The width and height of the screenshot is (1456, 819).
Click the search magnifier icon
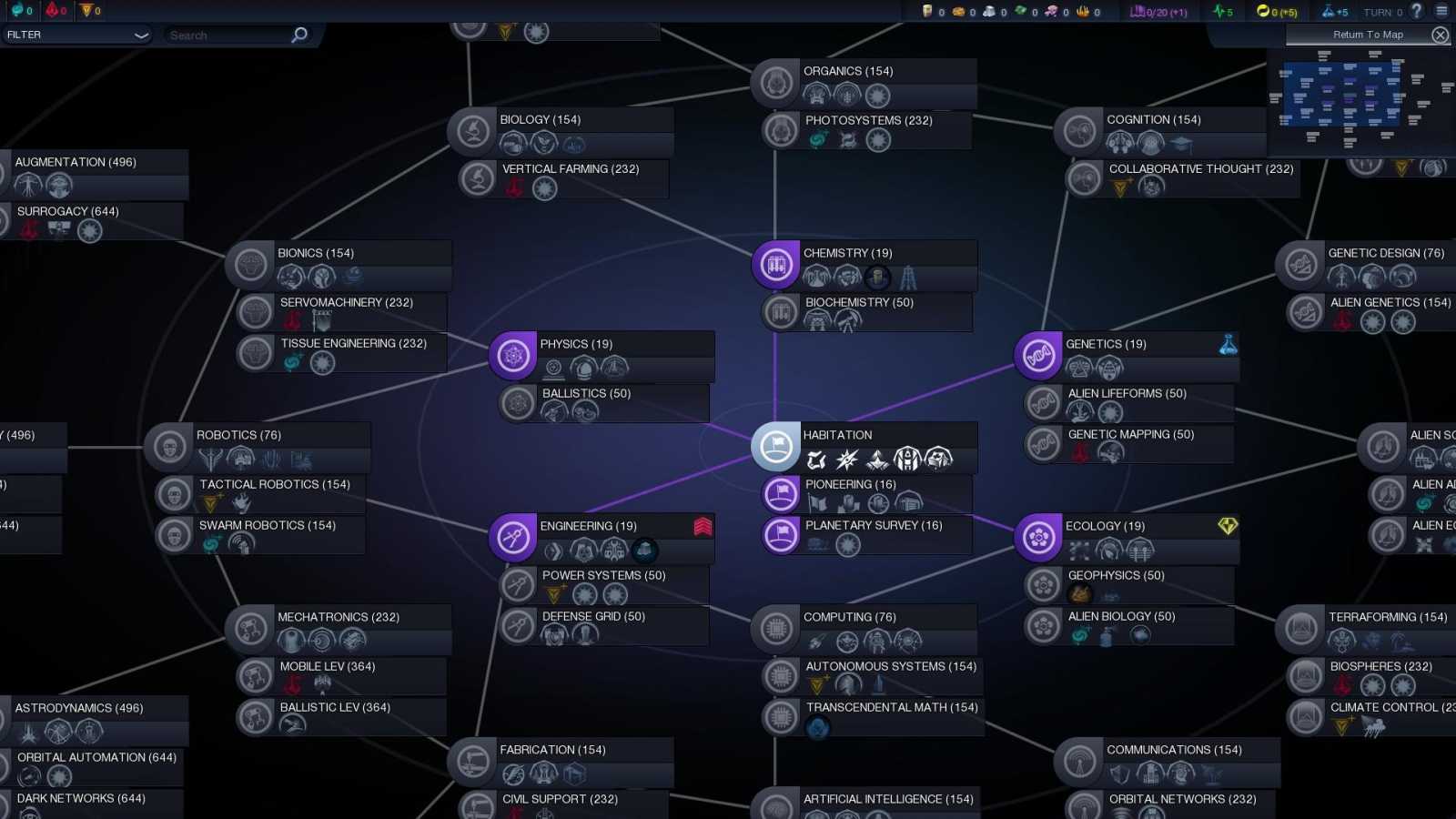click(299, 35)
